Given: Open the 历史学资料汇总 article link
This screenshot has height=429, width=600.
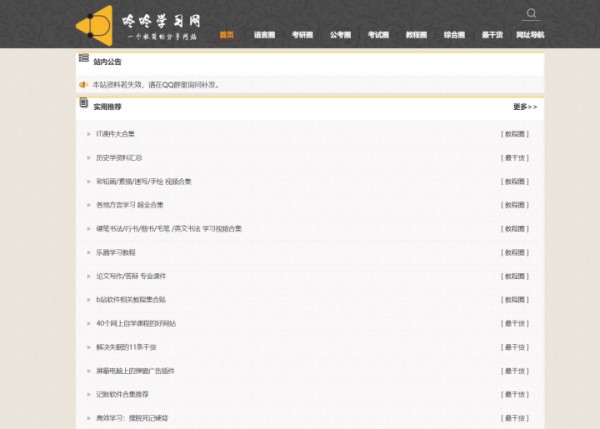Looking at the screenshot, I should pyautogui.click(x=119, y=158).
